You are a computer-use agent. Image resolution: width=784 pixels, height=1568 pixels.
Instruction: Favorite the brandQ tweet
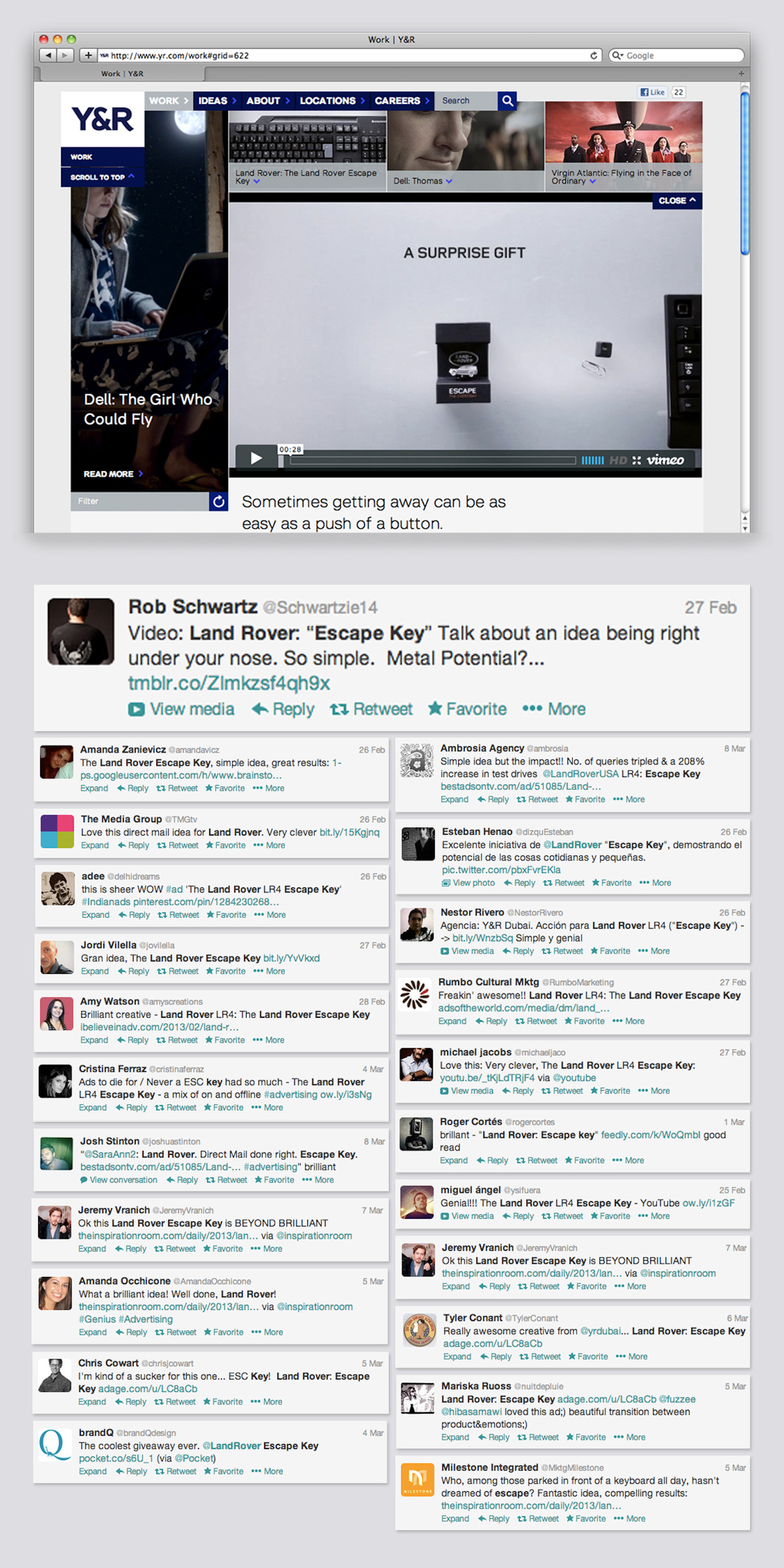[x=223, y=1471]
